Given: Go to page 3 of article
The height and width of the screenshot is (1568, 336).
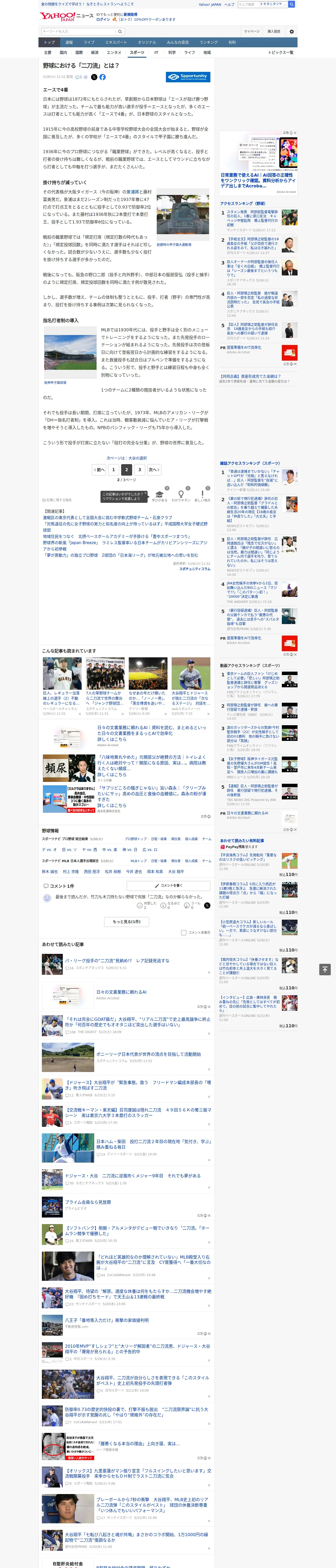Looking at the screenshot, I should (x=140, y=469).
